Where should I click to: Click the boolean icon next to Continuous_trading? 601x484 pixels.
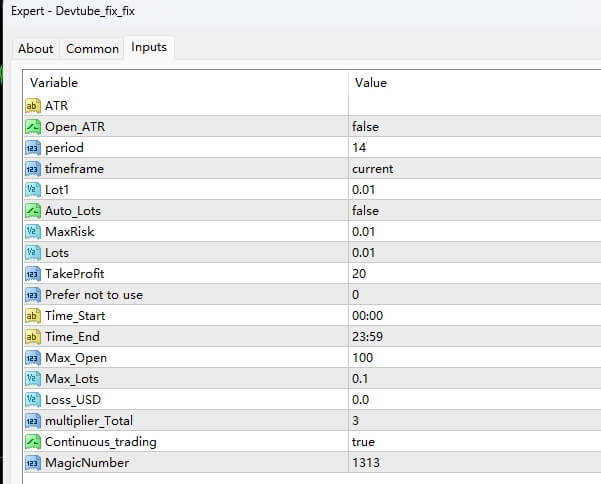tap(32, 441)
